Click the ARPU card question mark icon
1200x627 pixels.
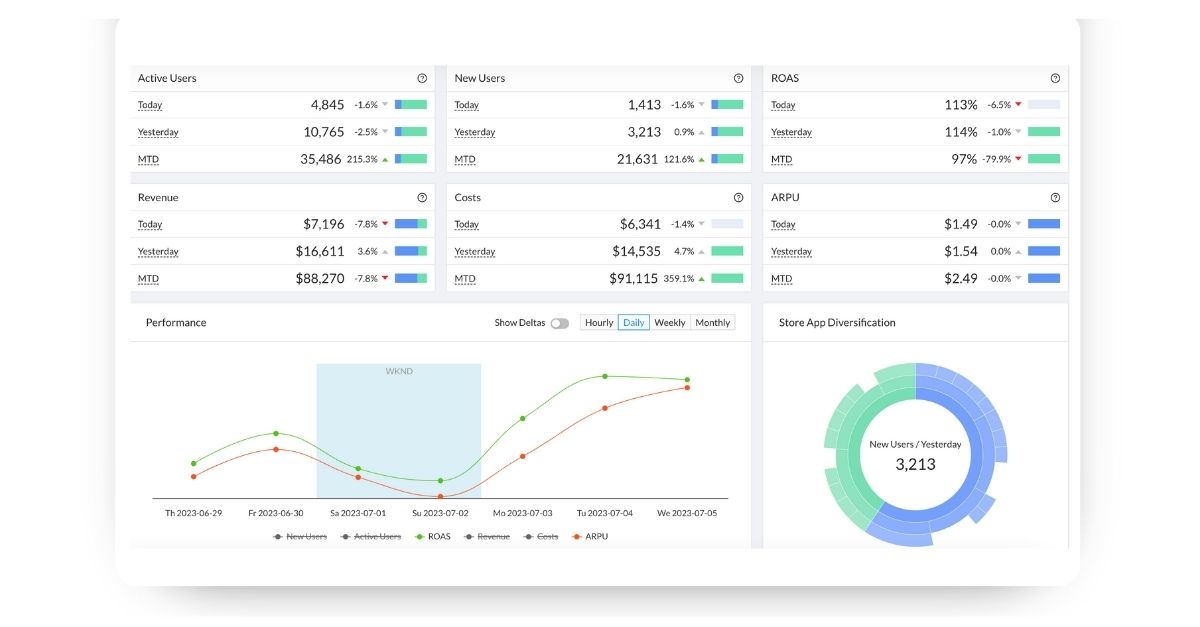pos(1055,198)
